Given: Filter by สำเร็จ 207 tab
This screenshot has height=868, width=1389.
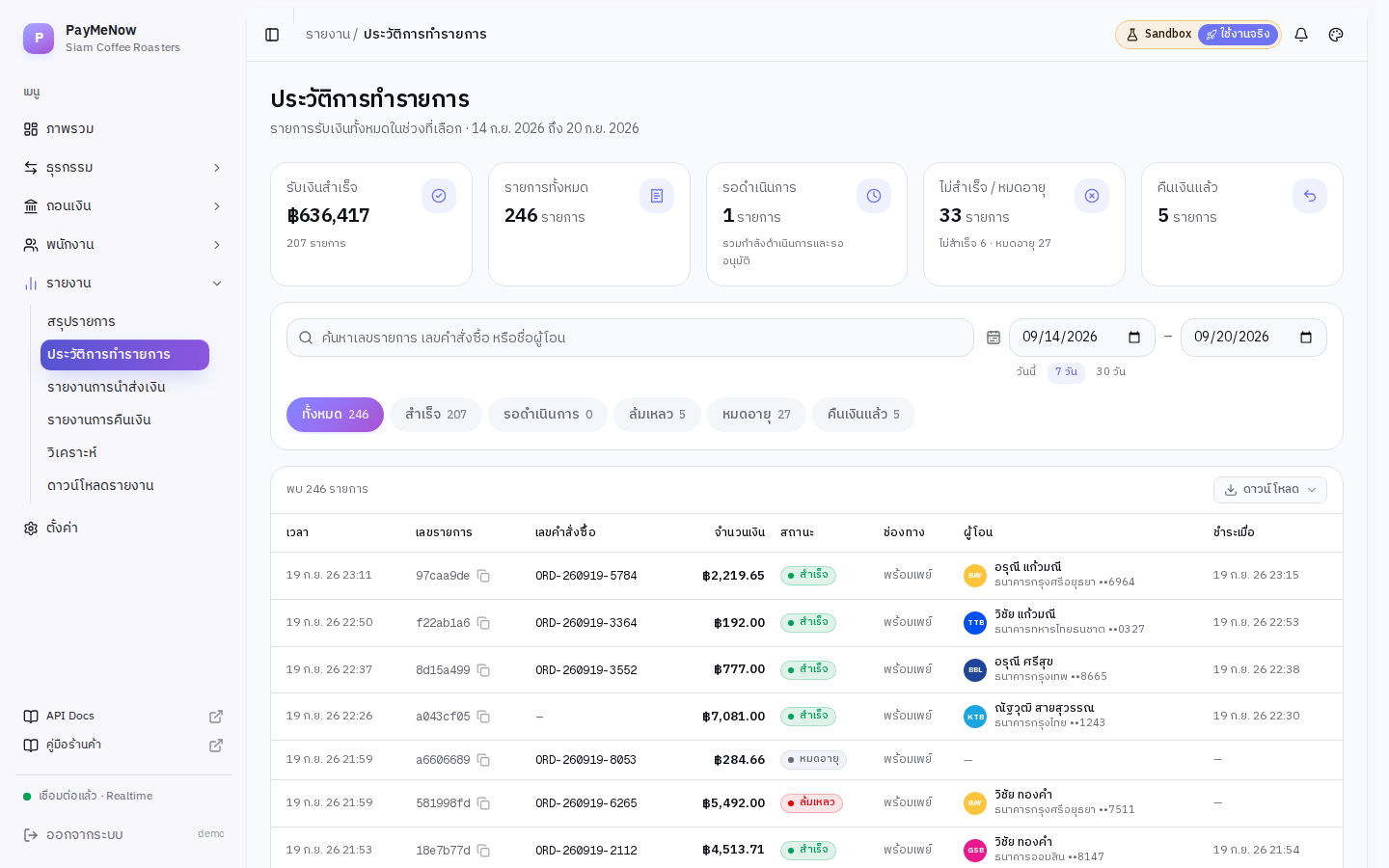Looking at the screenshot, I should coord(436,415).
